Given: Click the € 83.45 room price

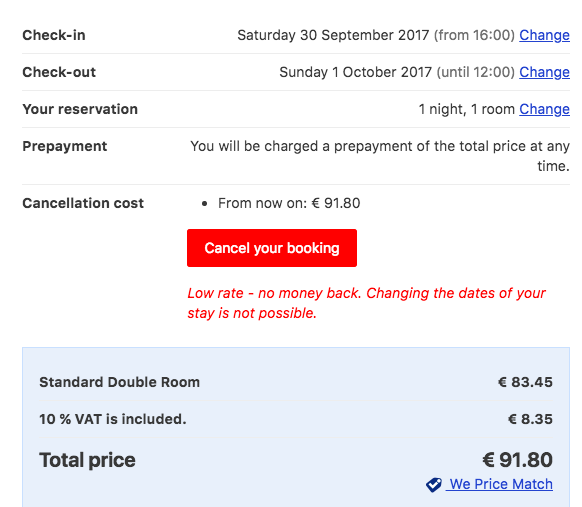Looking at the screenshot, I should point(525,382).
